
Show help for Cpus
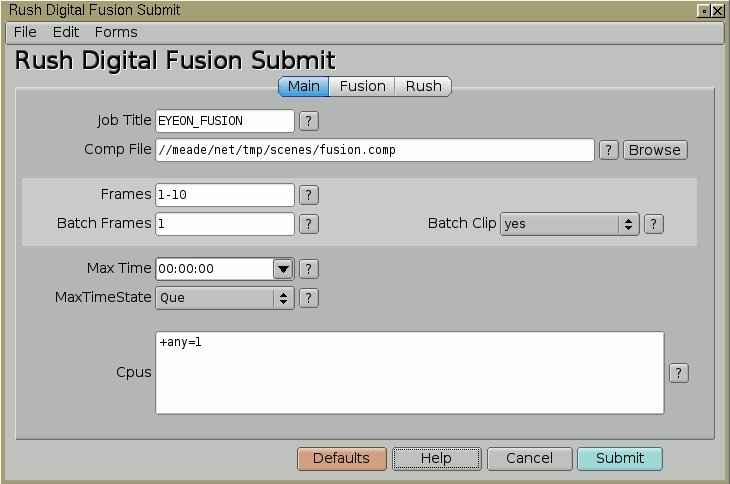(x=679, y=373)
